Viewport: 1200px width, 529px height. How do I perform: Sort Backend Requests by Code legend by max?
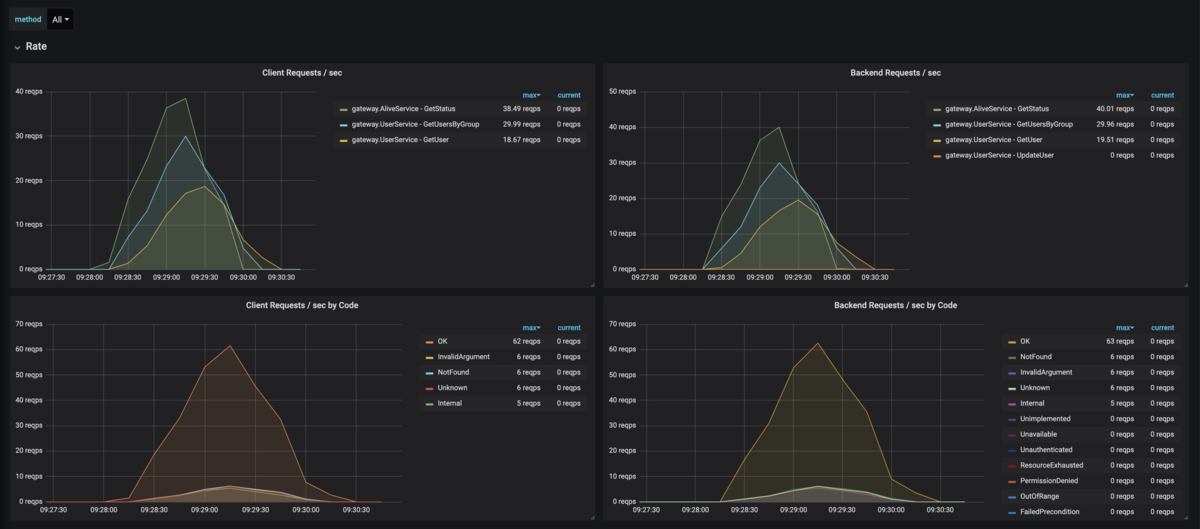pos(1124,327)
